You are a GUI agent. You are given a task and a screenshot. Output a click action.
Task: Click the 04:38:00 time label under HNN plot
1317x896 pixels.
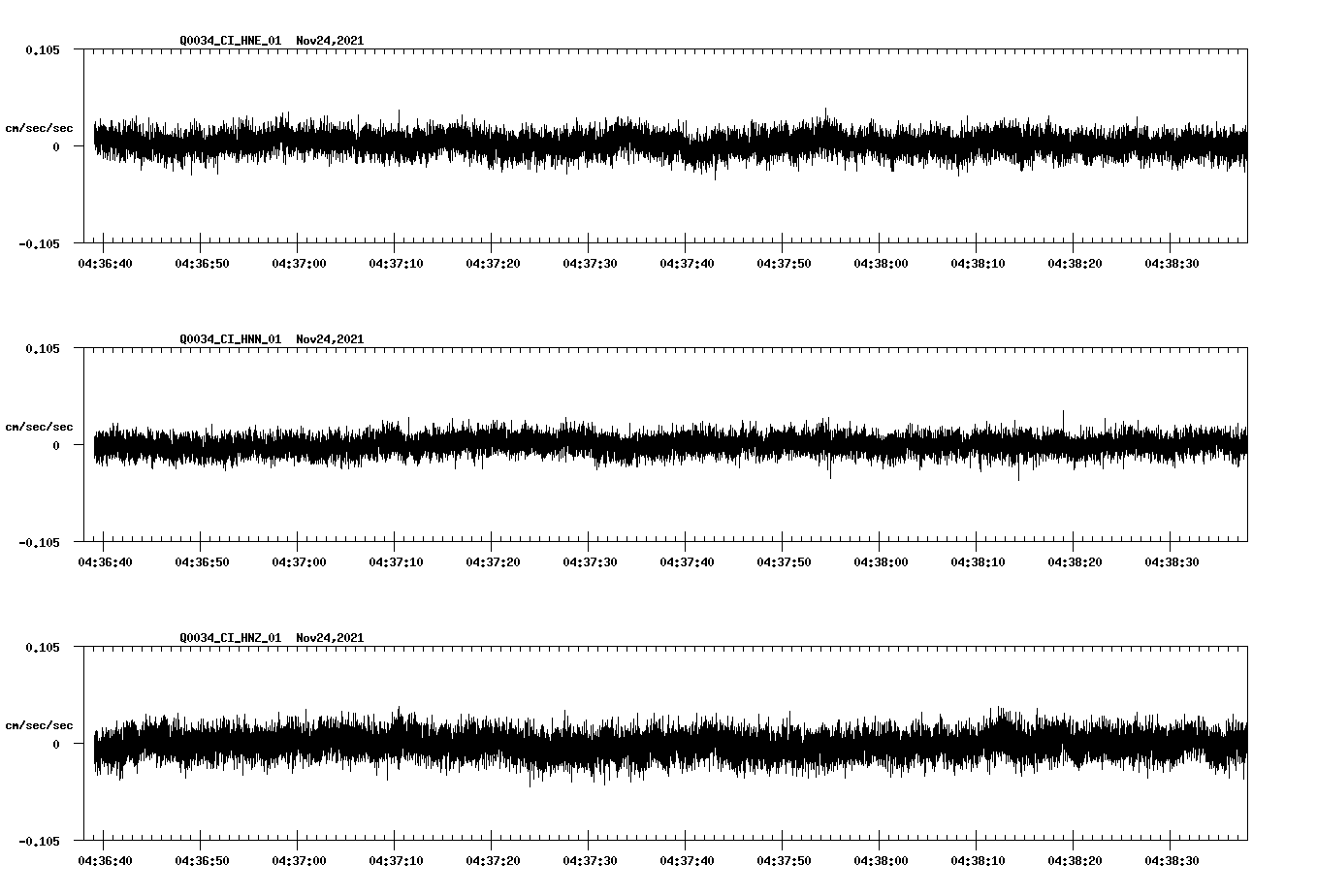pos(881,562)
